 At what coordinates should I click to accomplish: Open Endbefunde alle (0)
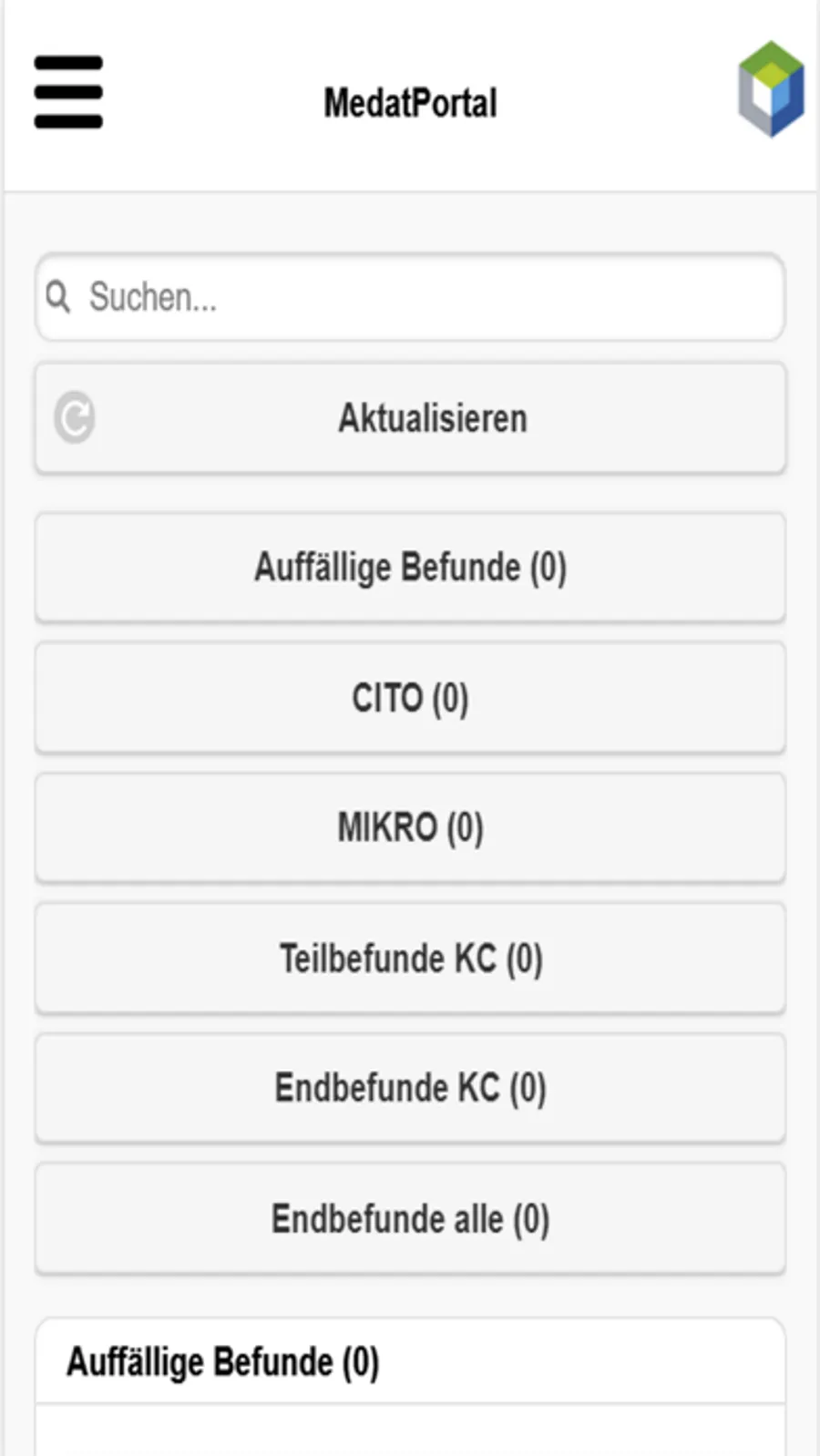[x=410, y=1219]
